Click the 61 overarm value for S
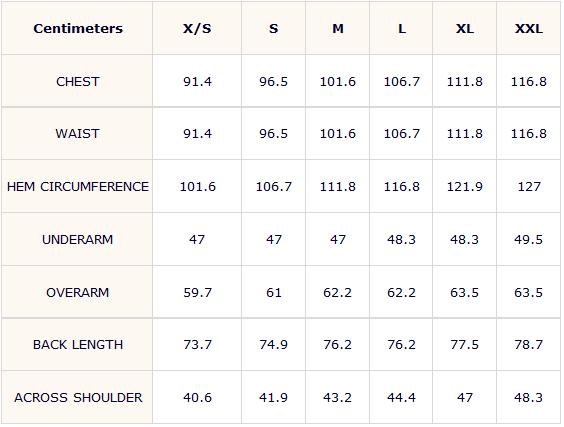This screenshot has width=564, height=427. pos(274,292)
